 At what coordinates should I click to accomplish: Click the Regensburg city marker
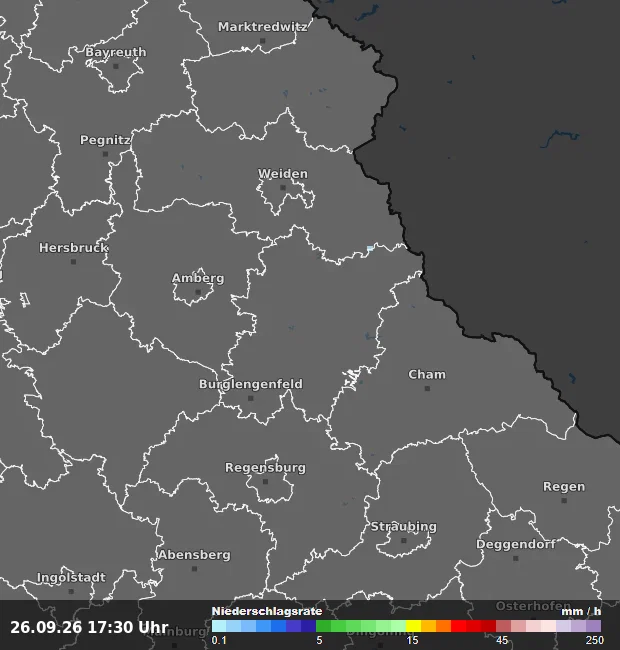[x=265, y=481]
